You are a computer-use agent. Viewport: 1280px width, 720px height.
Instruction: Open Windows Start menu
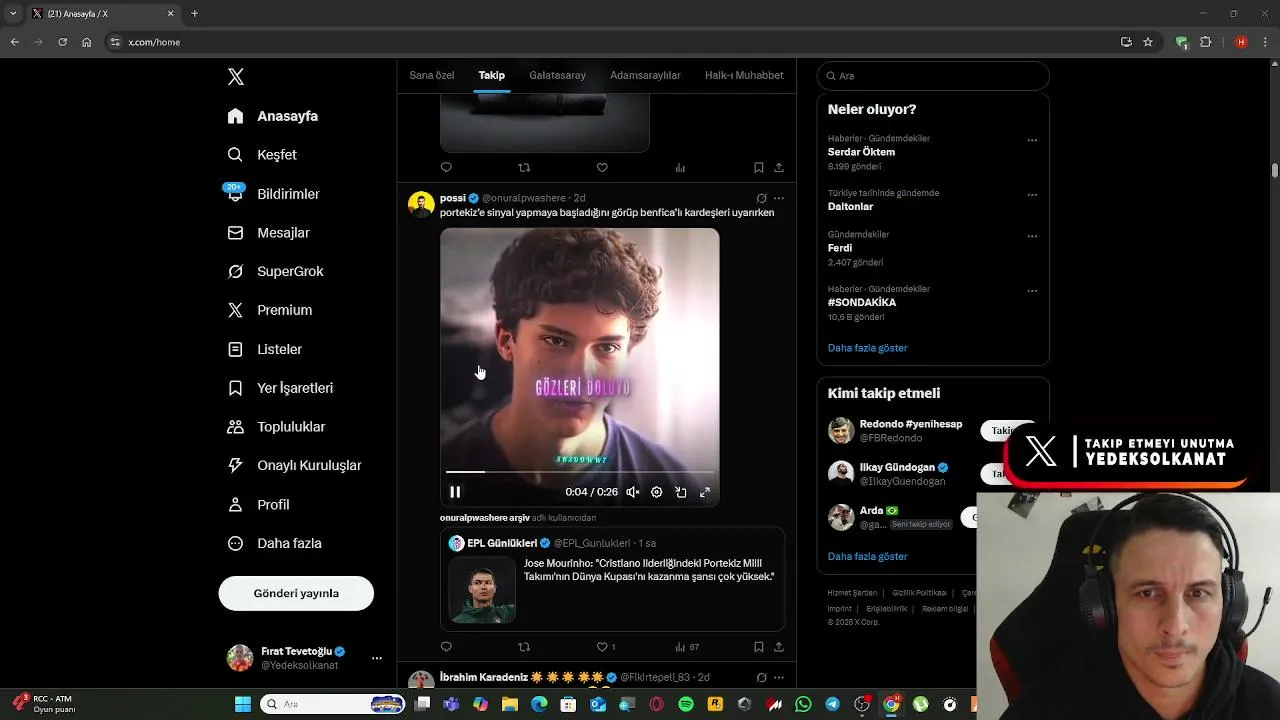pos(243,704)
